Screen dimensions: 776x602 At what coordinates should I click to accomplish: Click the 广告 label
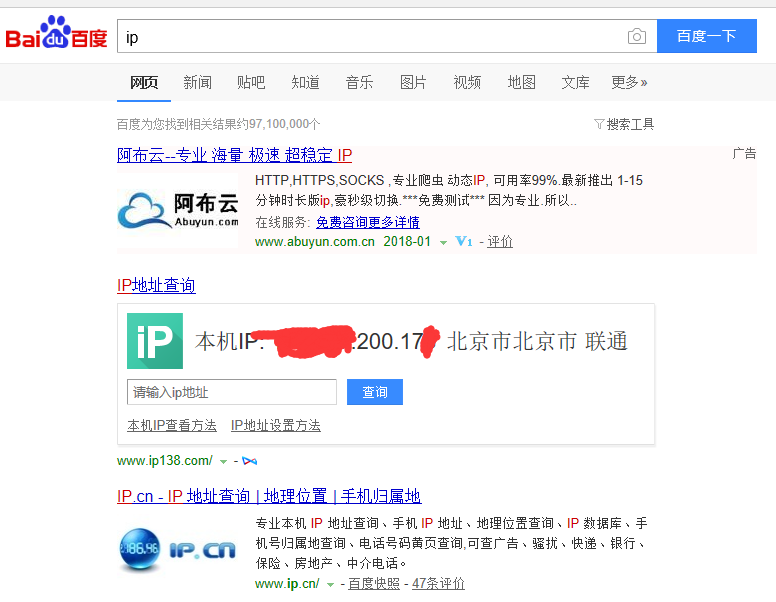pos(744,153)
